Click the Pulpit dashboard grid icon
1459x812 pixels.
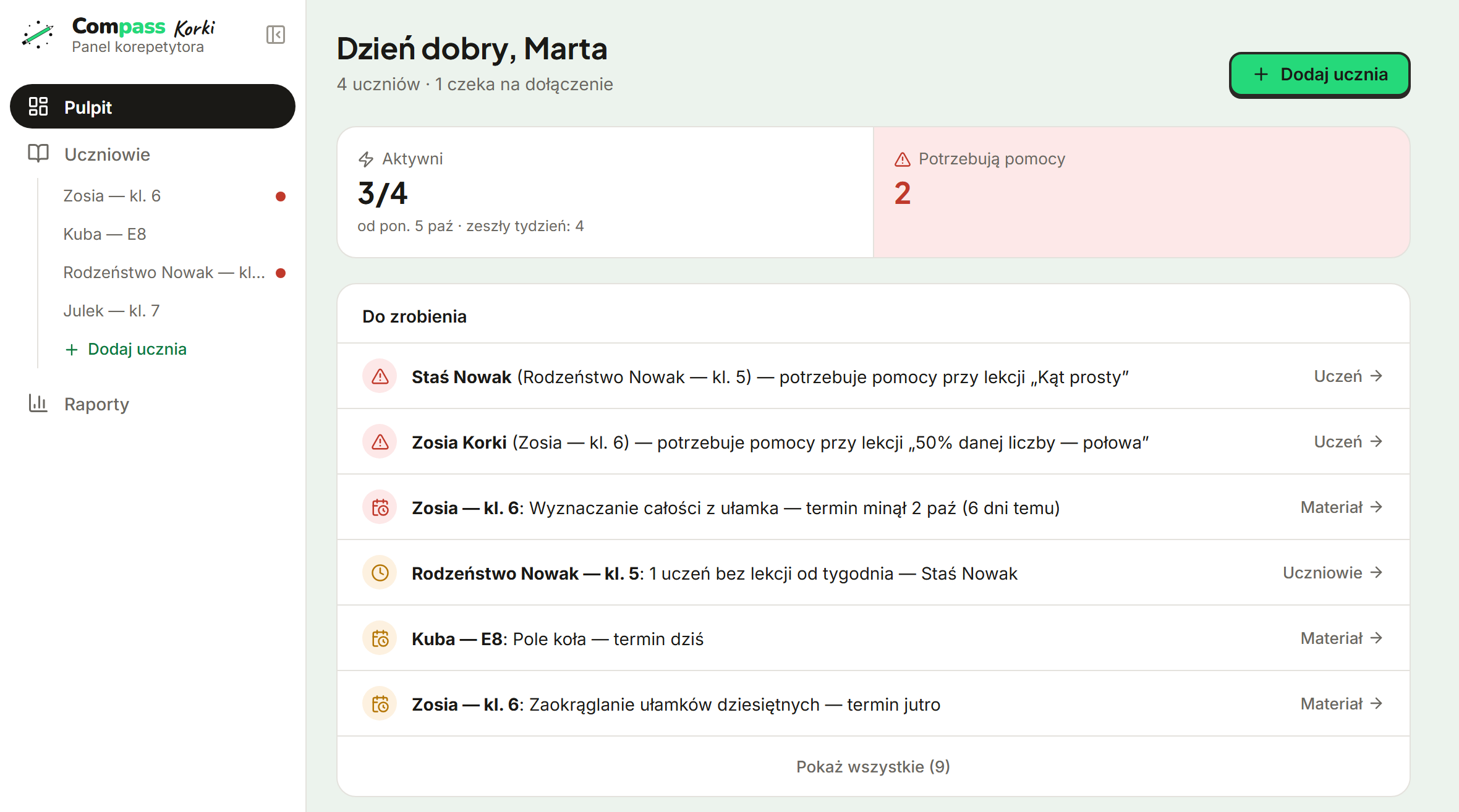pos(38,106)
